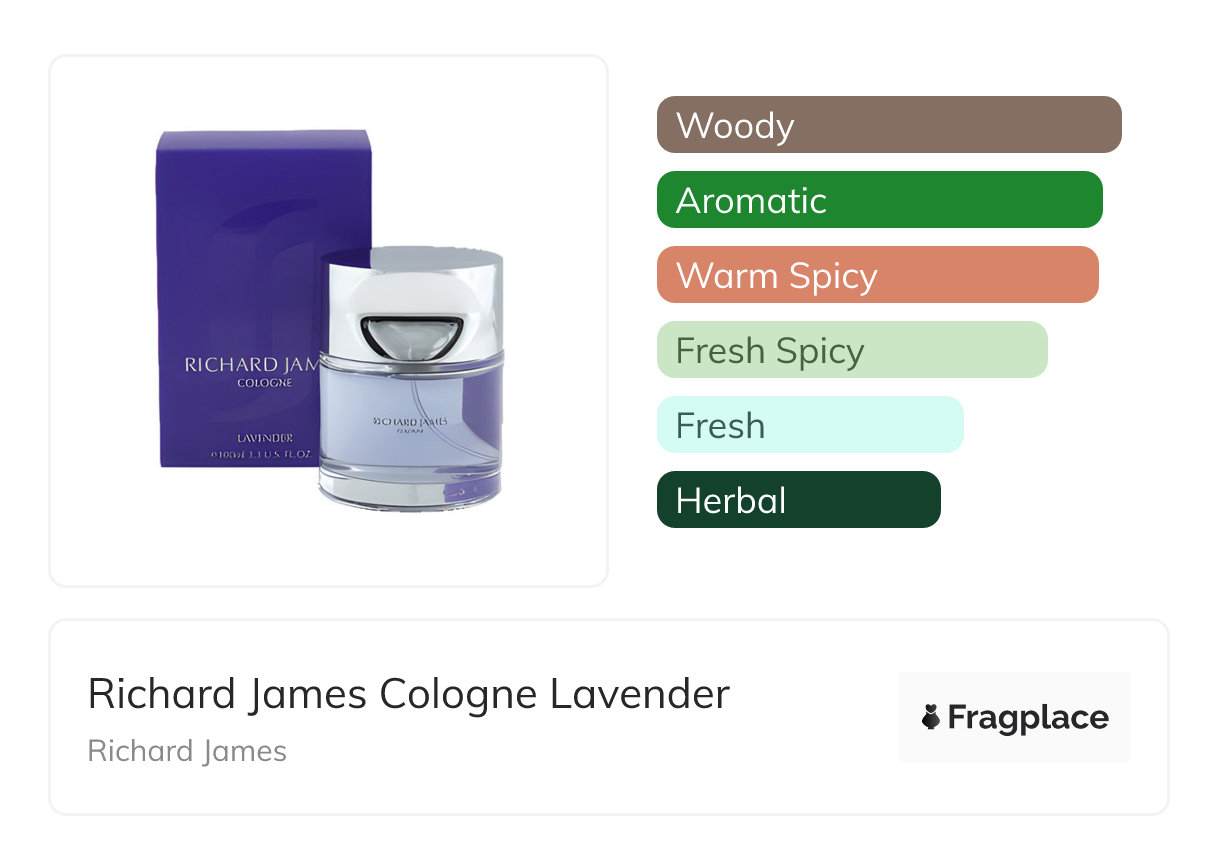
Task: Click the lavender liquid section of the bottle
Action: coord(411,420)
